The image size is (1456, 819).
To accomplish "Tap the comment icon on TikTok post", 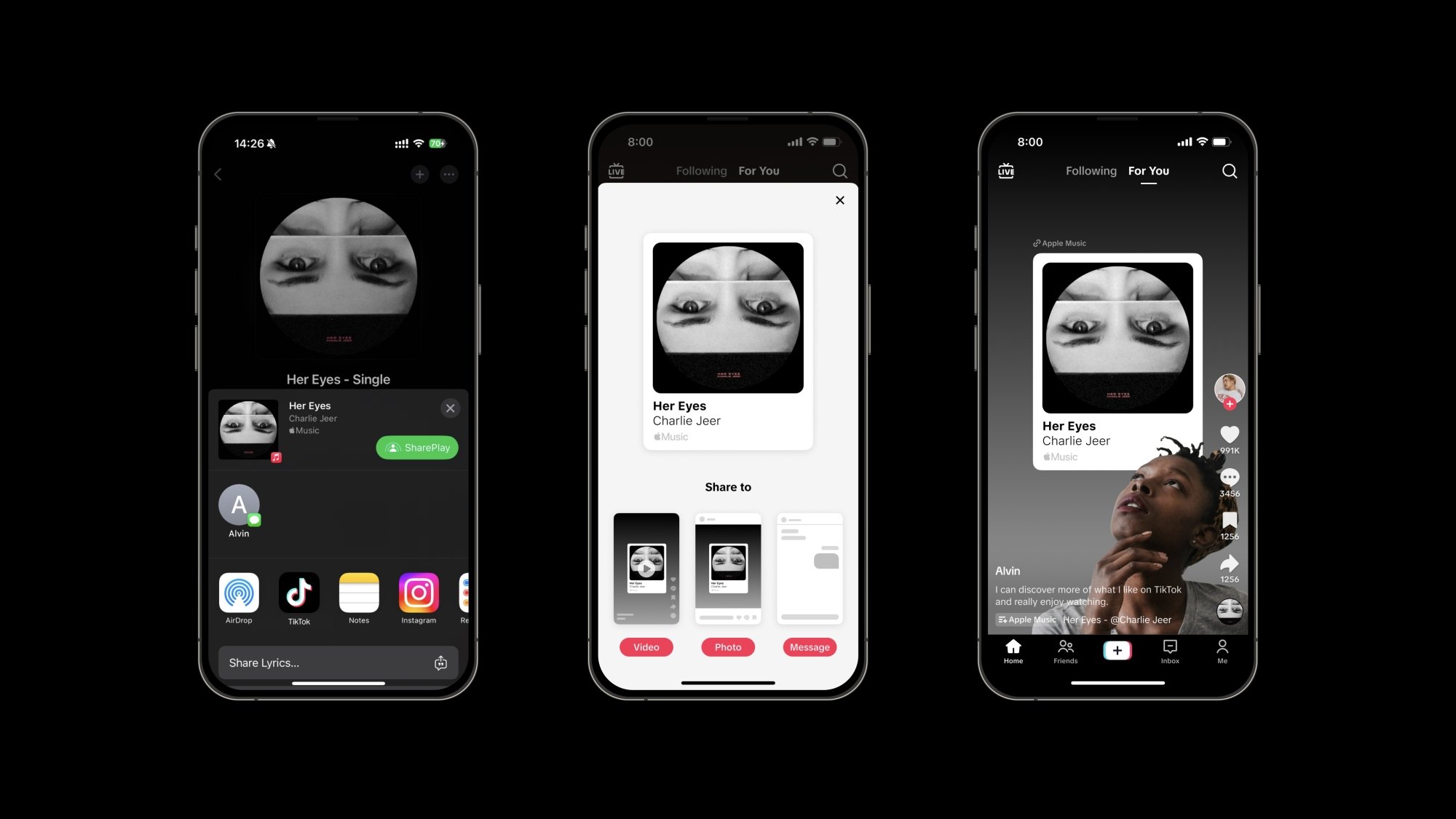I will [x=1228, y=477].
